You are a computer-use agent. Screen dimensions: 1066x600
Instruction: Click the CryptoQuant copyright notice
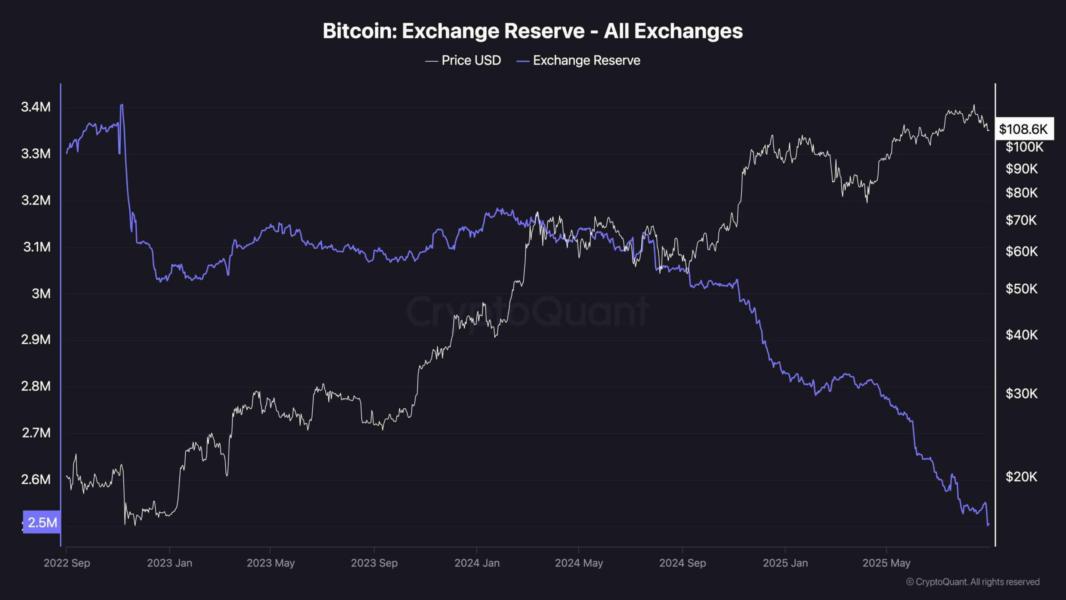click(x=973, y=582)
